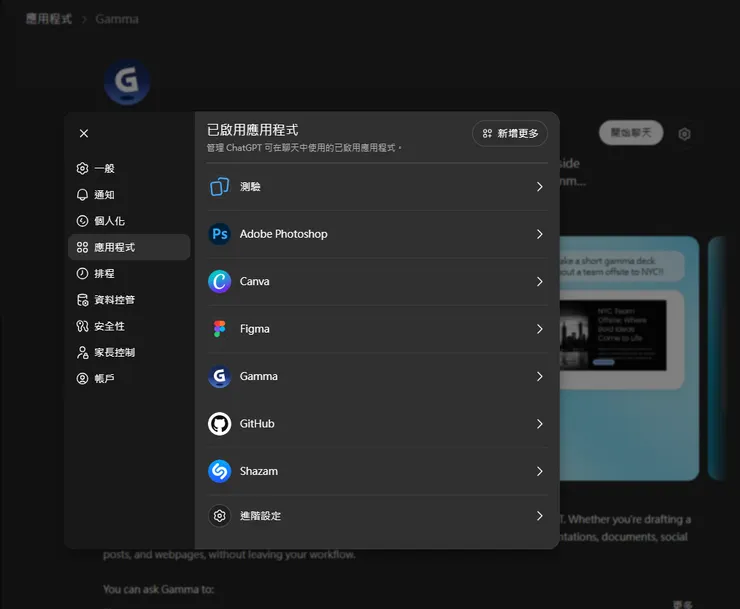Expand the Gamma row chevron

coord(539,376)
